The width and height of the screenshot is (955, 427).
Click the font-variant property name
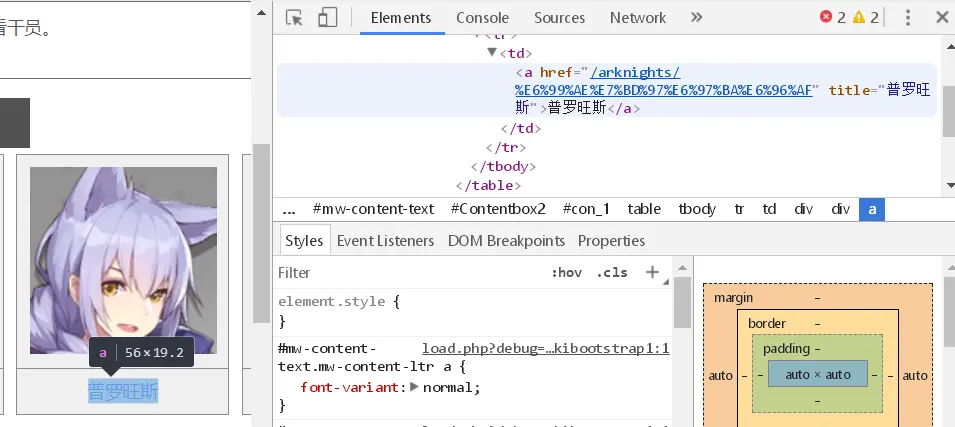[350, 387]
